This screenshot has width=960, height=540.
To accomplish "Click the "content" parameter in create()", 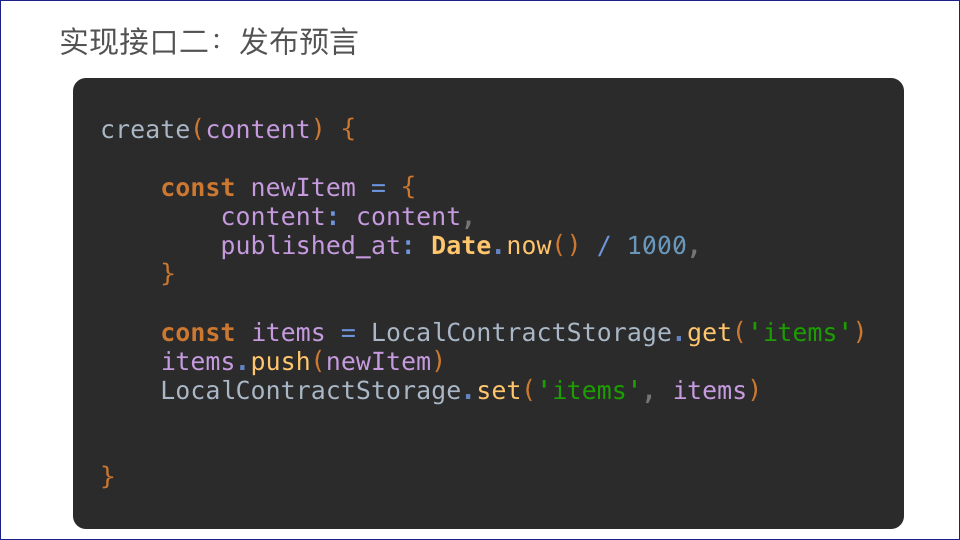I will coord(258,130).
